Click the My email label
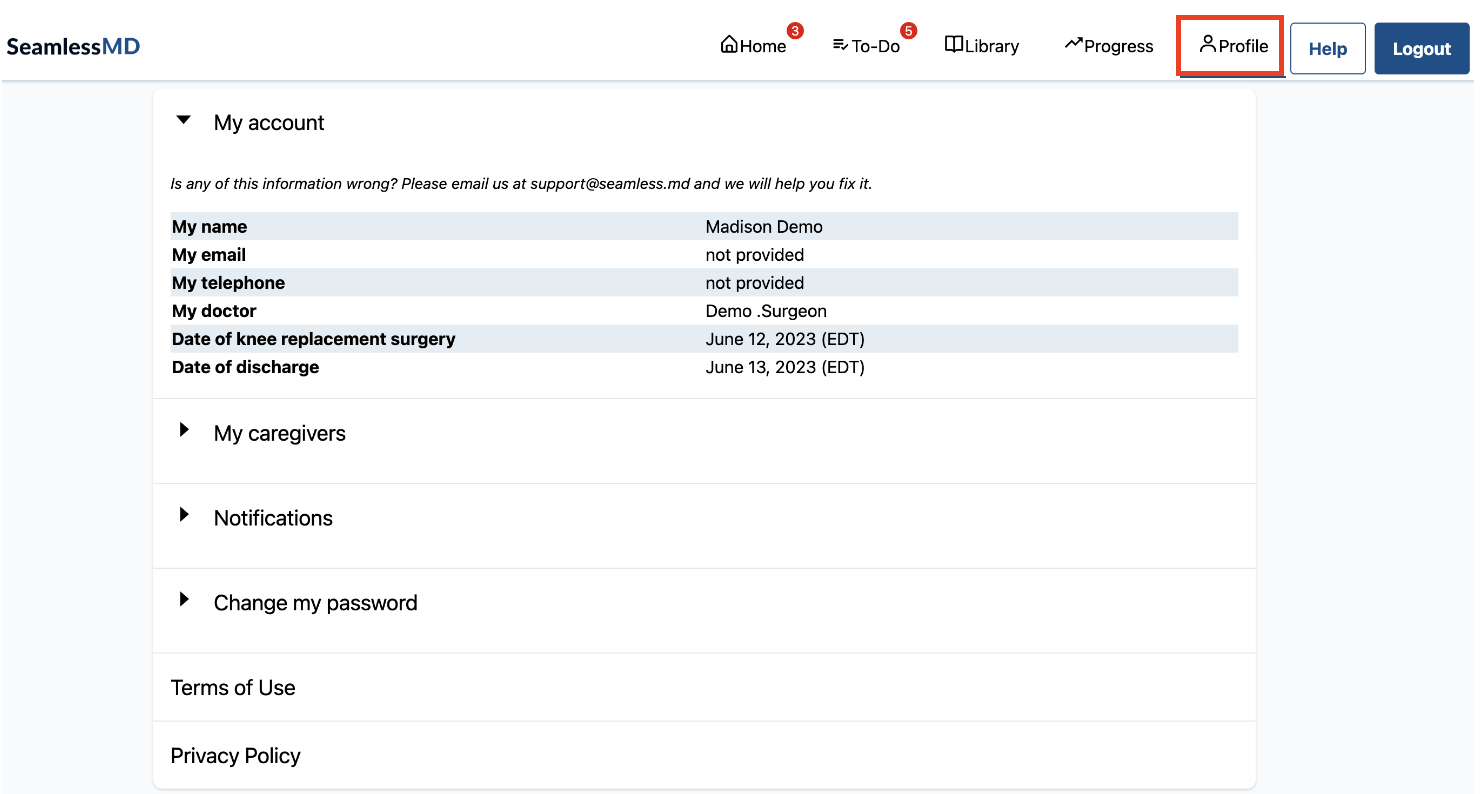The width and height of the screenshot is (1480, 794). pos(209,255)
